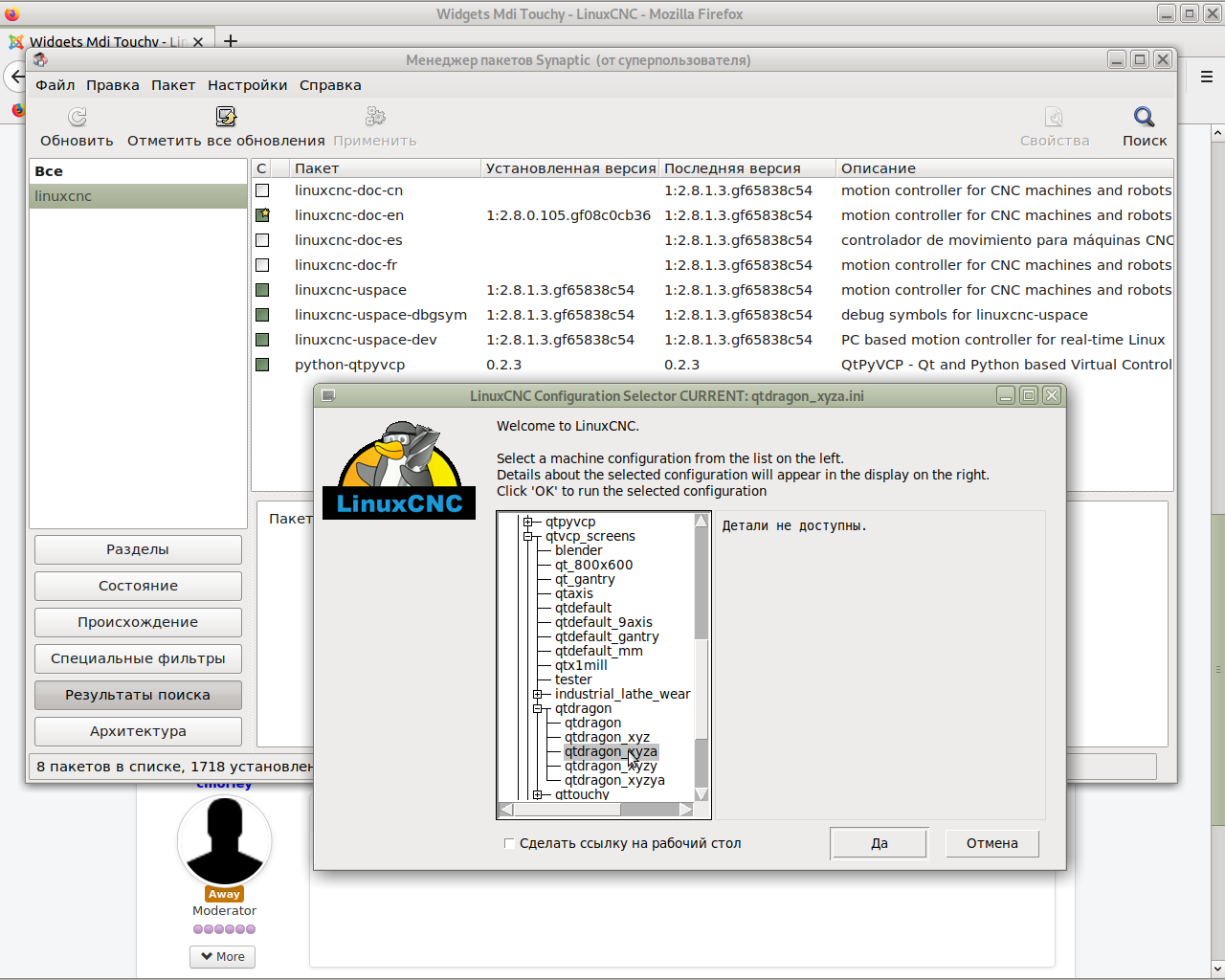Toggle status box for linuxcnc-doc-cn
1225x980 pixels.
[262, 190]
